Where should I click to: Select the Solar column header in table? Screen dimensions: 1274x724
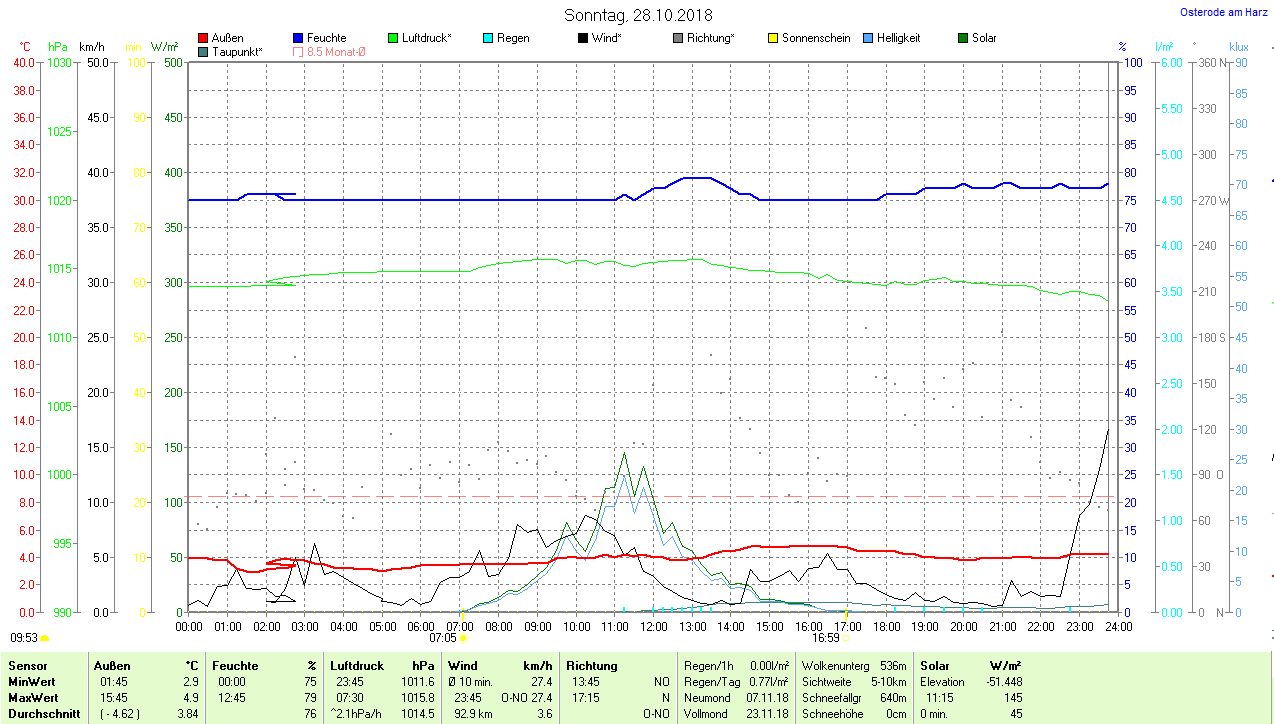tap(934, 665)
